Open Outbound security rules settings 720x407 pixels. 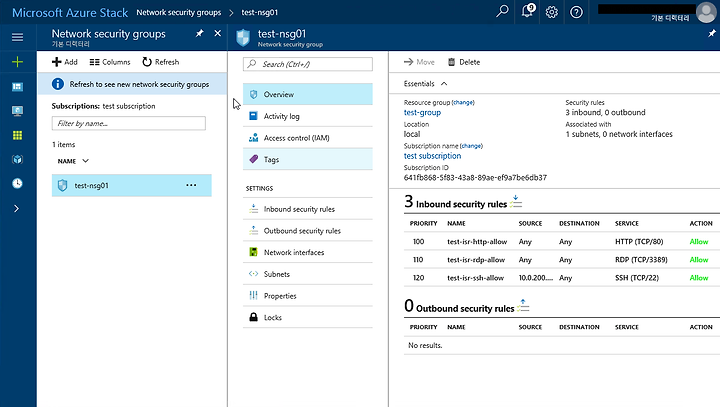[308, 231]
